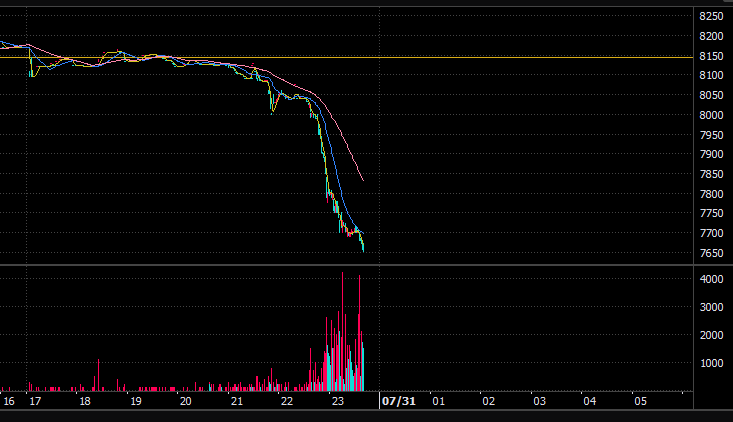Click the 4000 volume axis label
This screenshot has width=733, height=422.
pyautogui.click(x=711, y=279)
